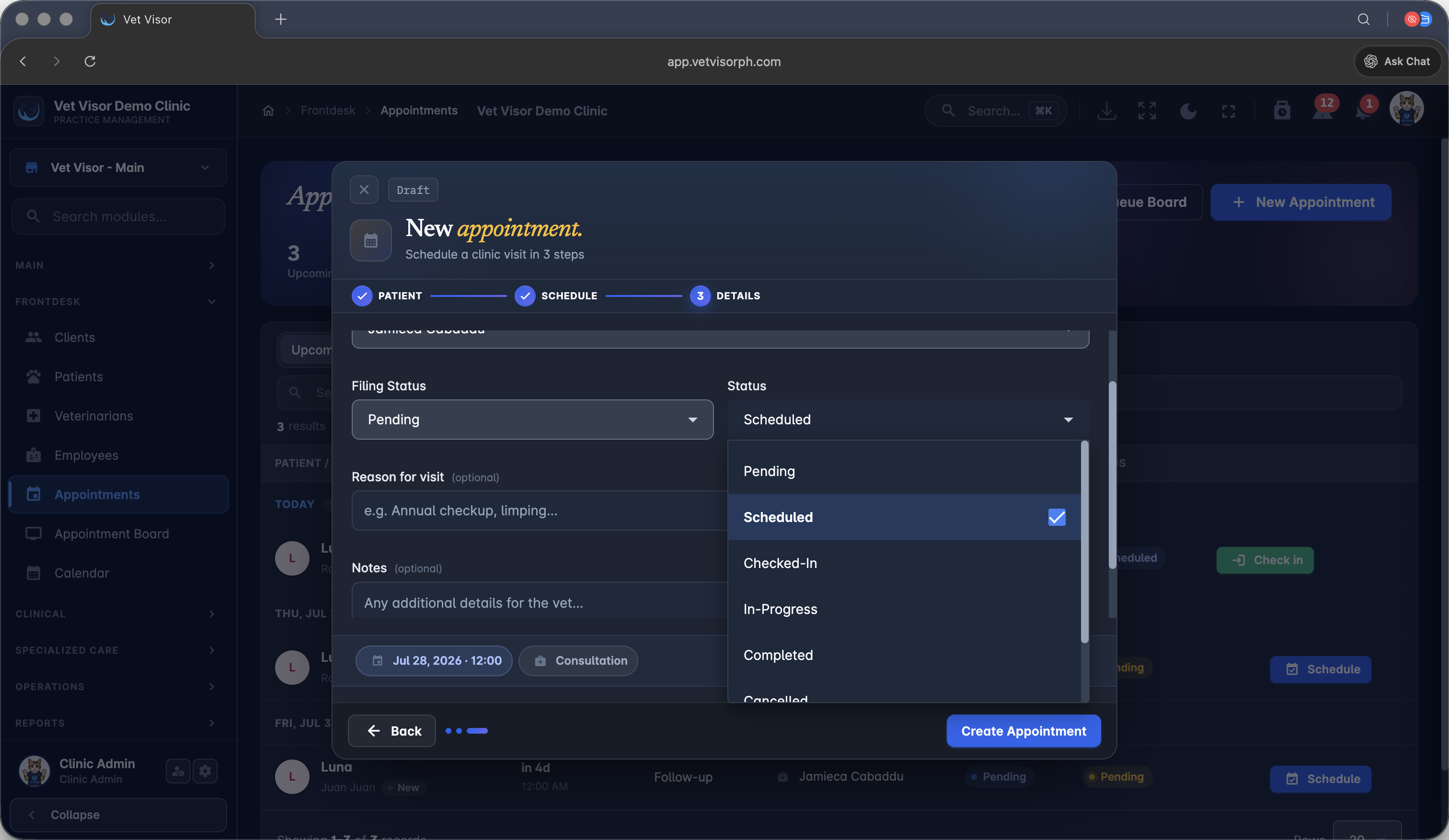The width and height of the screenshot is (1449, 840).
Task: Select the DETAILS step
Action: tap(725, 296)
